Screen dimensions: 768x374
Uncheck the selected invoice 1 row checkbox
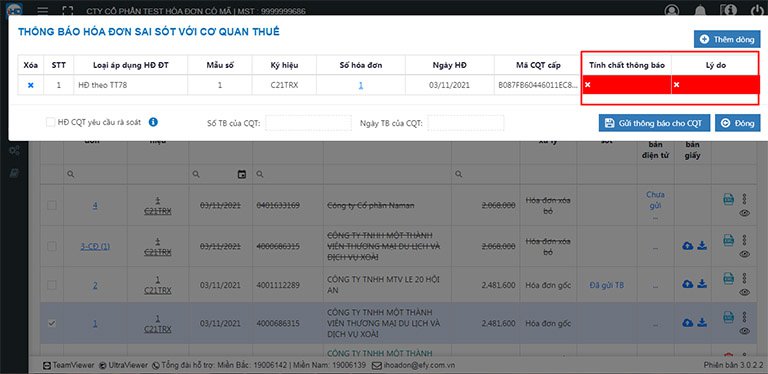click(x=51, y=323)
